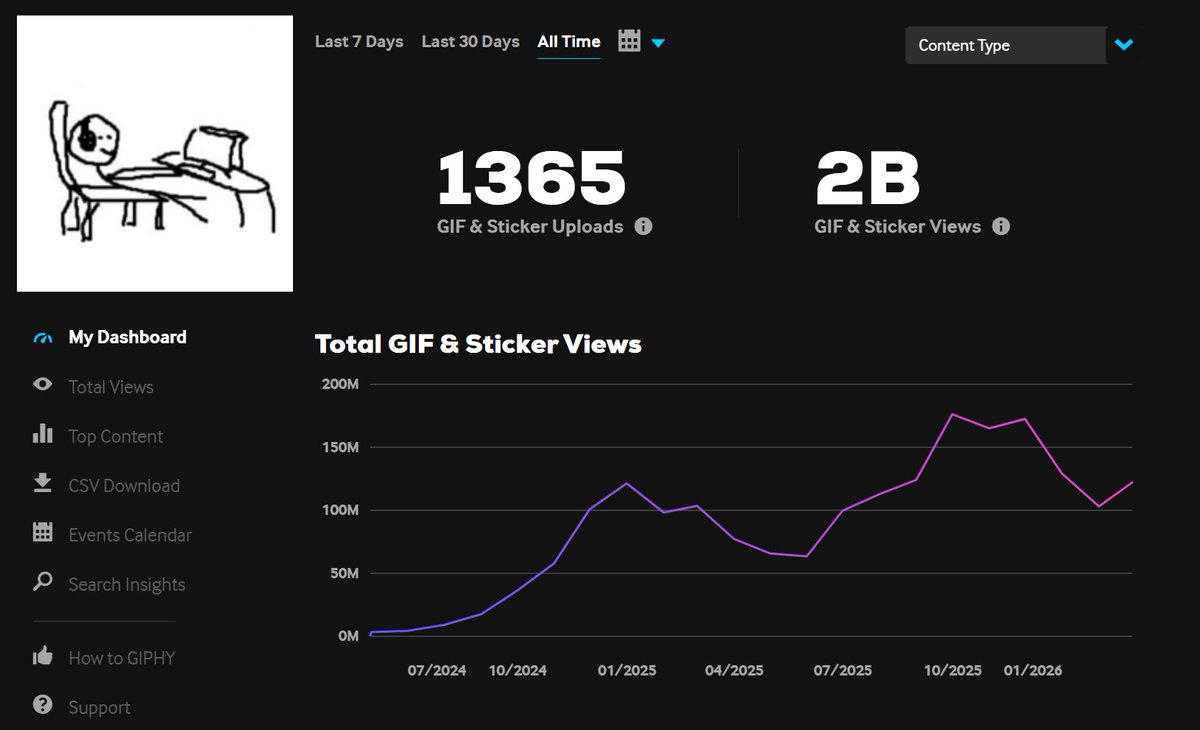Click the Support question mark icon

[42, 705]
